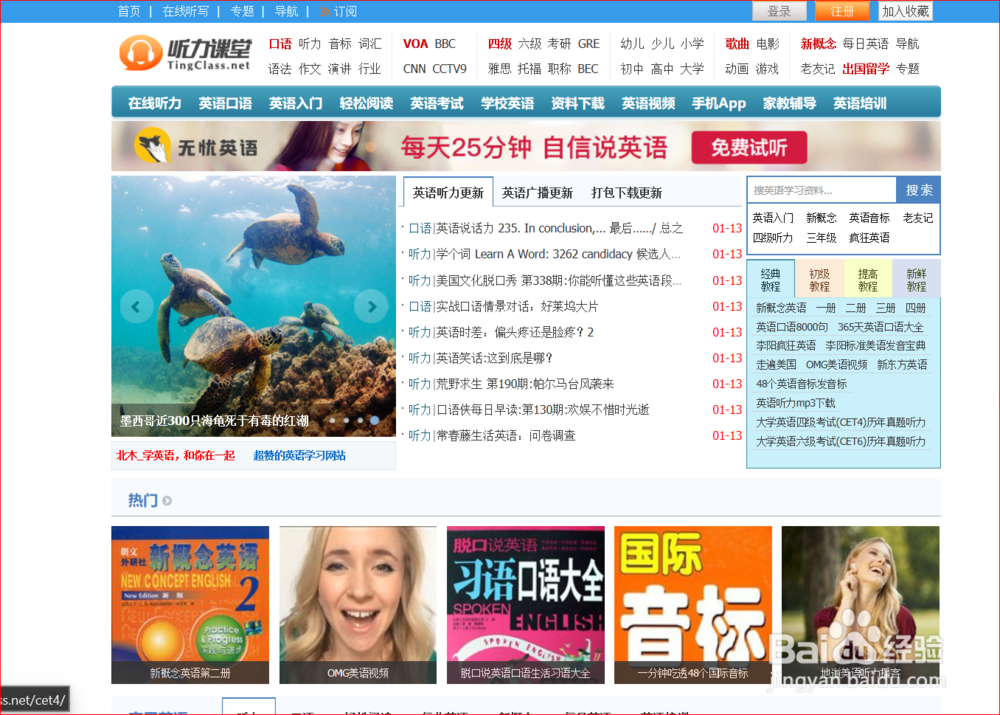The height and width of the screenshot is (715, 1000).
Task: Open the 英语视频 navigation menu
Action: tap(648, 102)
